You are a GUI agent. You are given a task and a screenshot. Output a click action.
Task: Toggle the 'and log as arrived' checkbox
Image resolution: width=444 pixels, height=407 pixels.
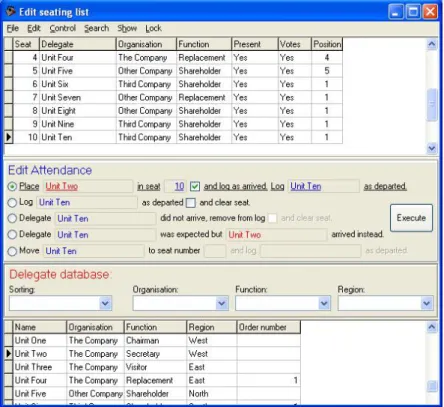point(195,186)
